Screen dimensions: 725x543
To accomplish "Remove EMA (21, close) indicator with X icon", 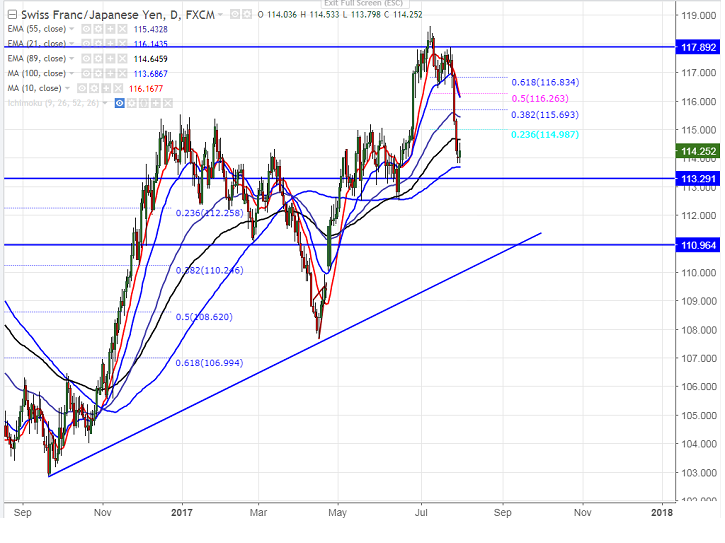I will (x=123, y=43).
